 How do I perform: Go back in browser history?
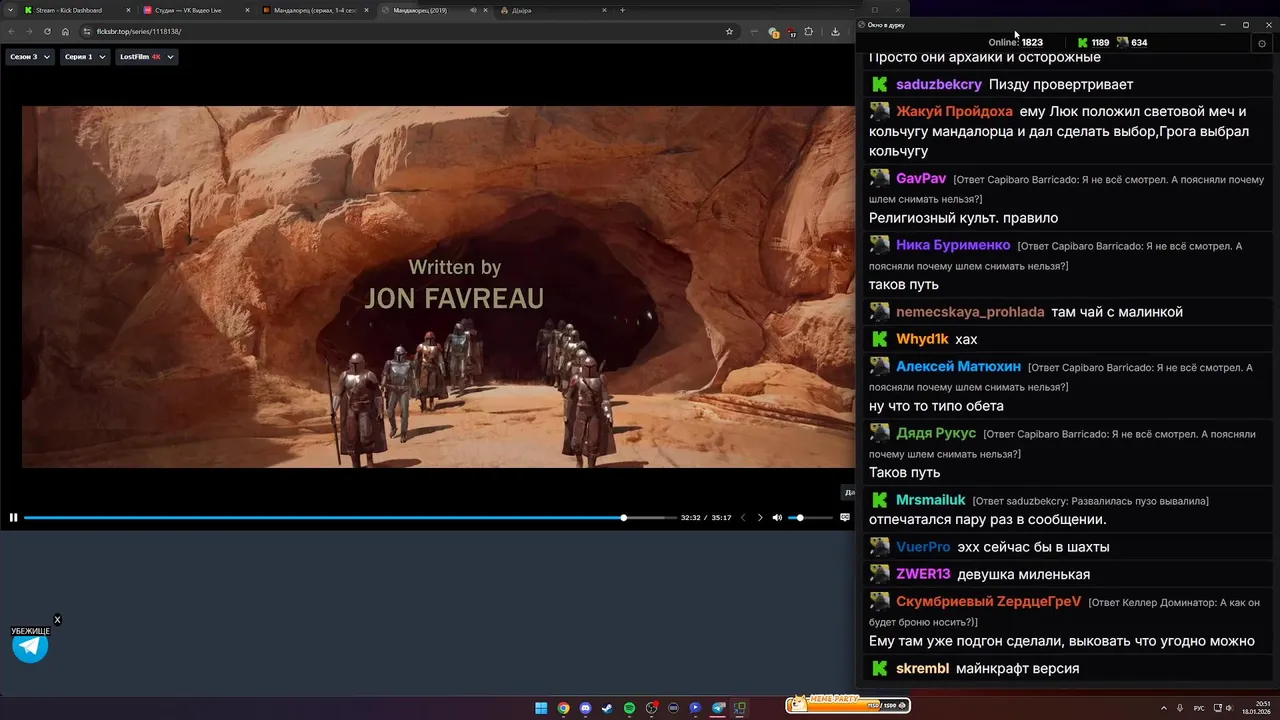tap(11, 31)
